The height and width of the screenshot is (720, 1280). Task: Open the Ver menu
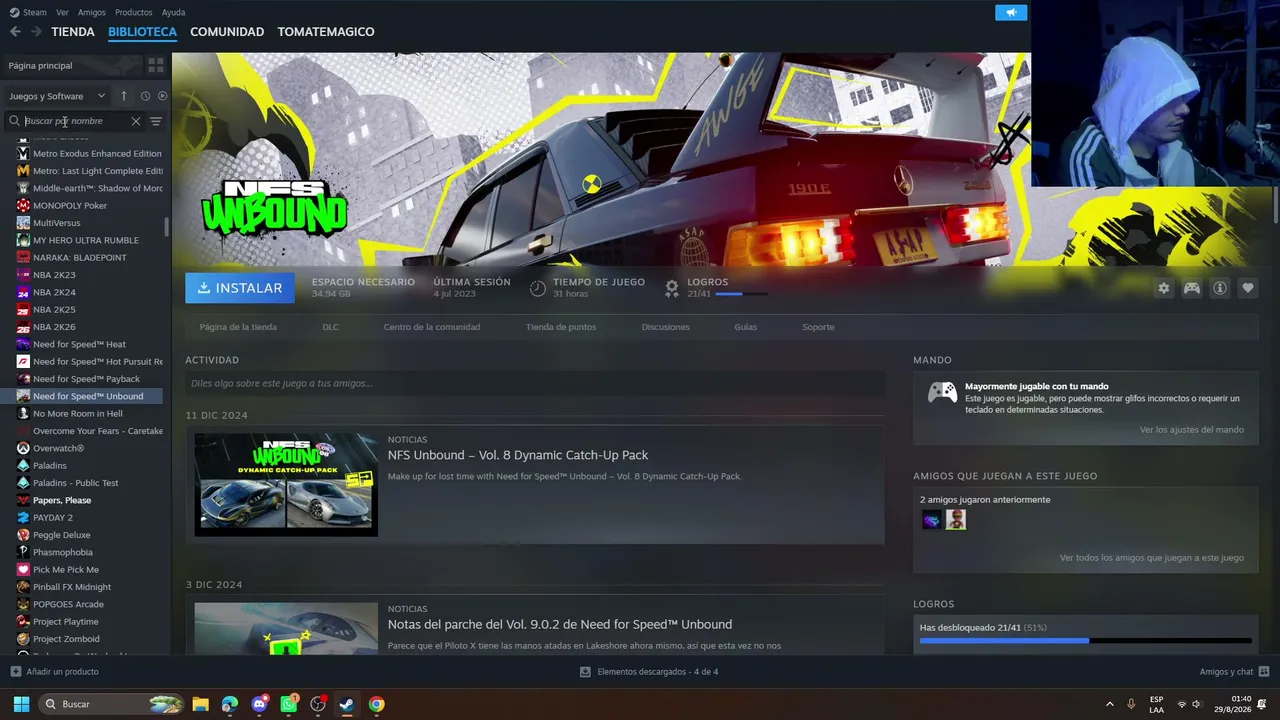(62, 13)
